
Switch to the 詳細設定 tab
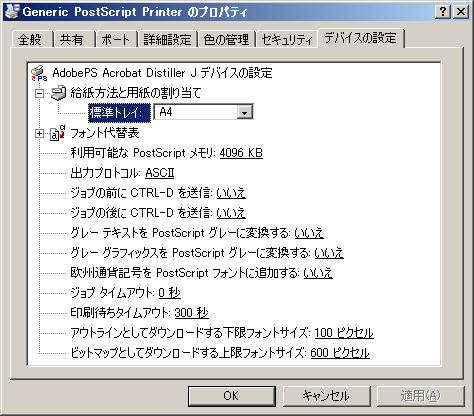pos(167,40)
